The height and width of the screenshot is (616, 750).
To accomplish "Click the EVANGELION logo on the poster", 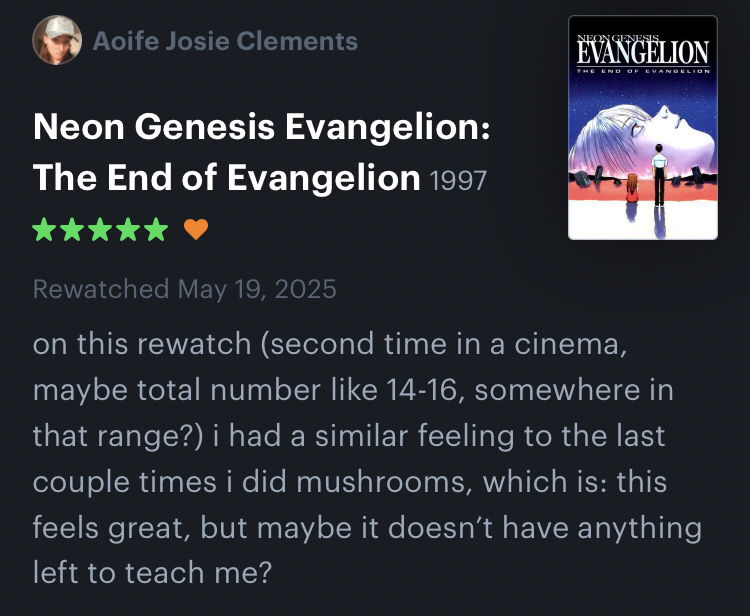I will tap(642, 50).
